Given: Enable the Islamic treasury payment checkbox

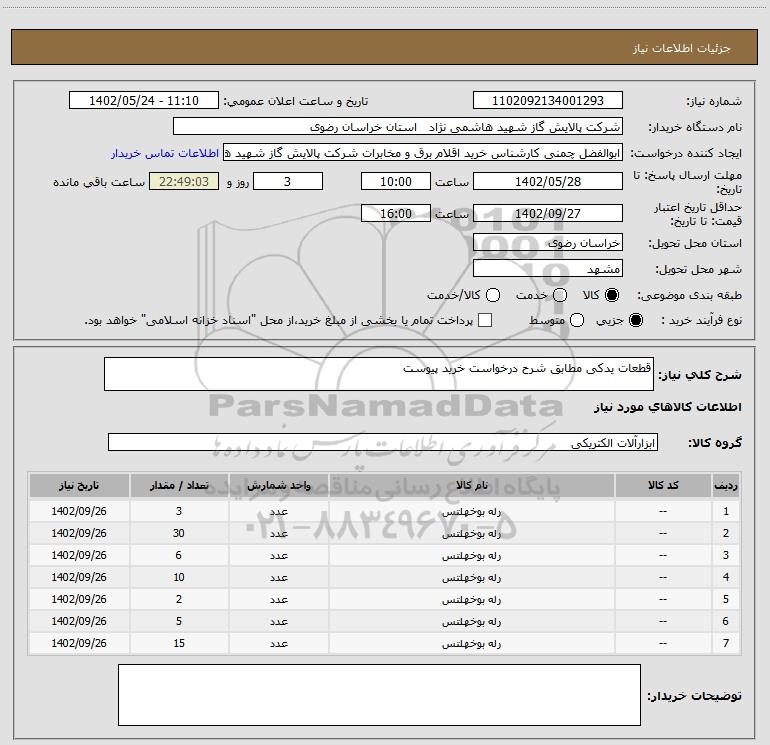Looking at the screenshot, I should click(x=485, y=321).
